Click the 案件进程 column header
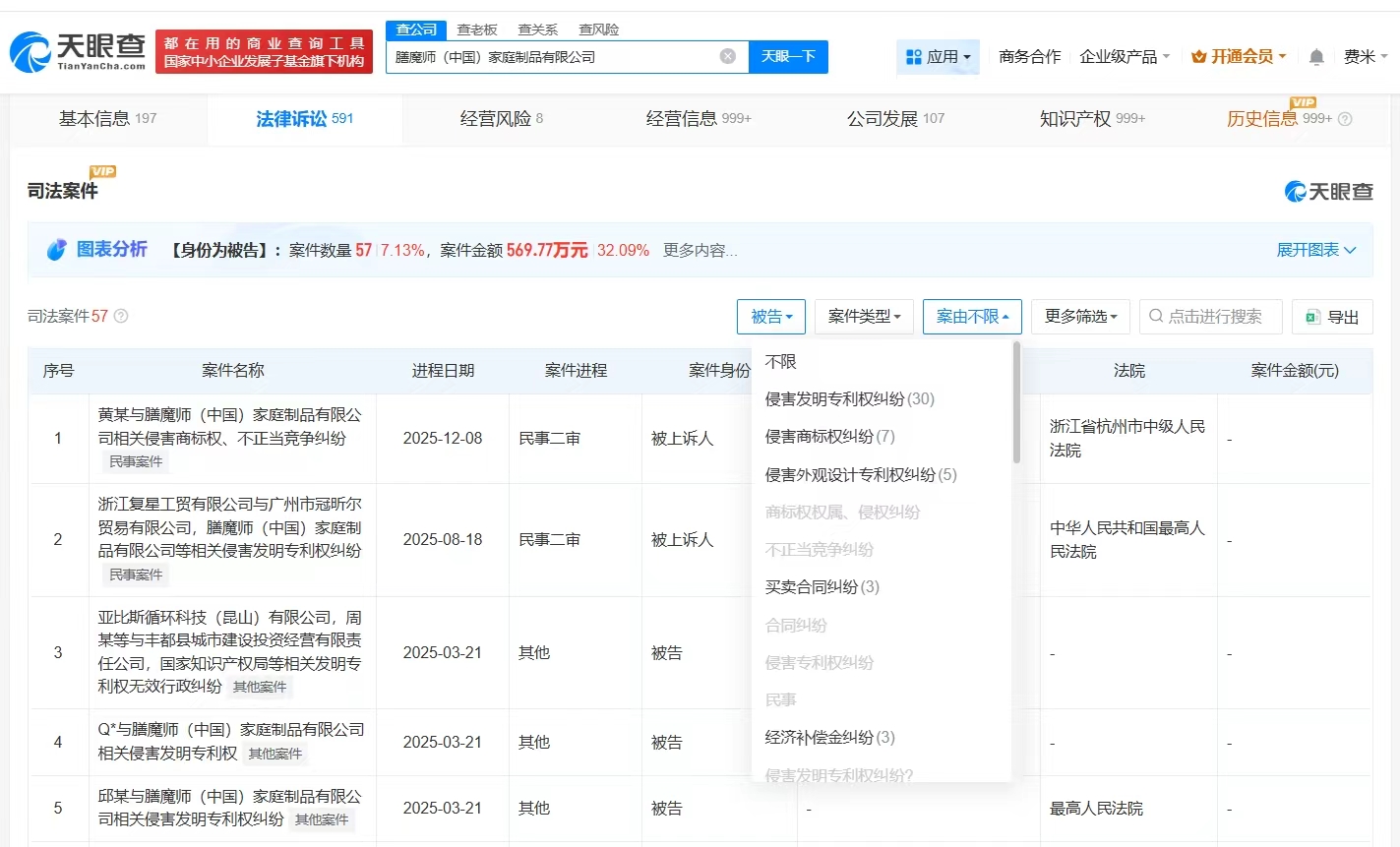The width and height of the screenshot is (1400, 847). coord(576,371)
